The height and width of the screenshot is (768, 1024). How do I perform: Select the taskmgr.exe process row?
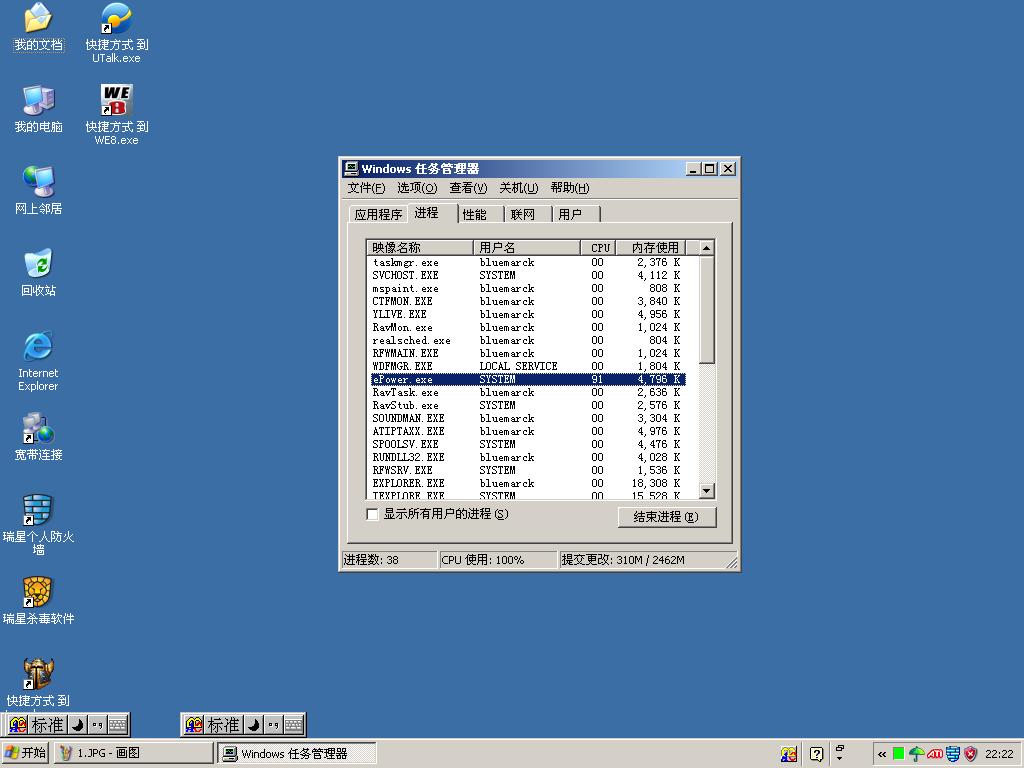(x=528, y=263)
